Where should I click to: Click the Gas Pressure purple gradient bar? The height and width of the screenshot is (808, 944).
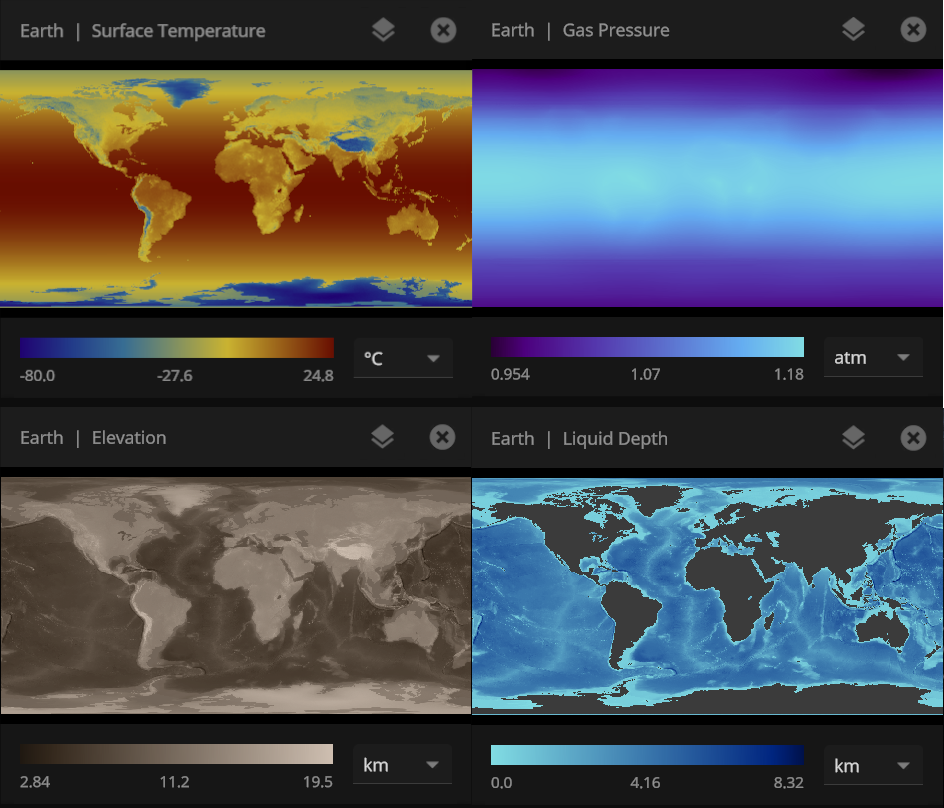(x=647, y=347)
